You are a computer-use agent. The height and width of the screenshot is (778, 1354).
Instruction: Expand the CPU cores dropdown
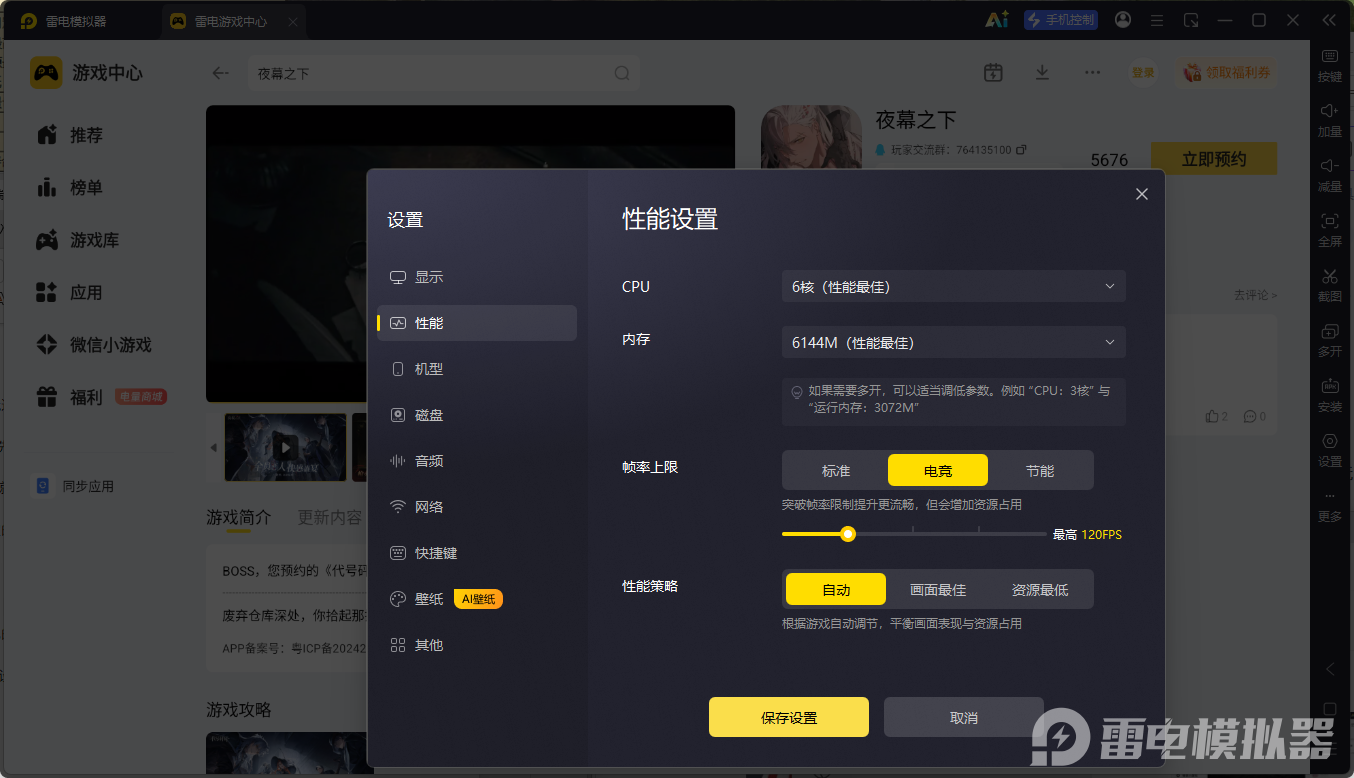[953, 286]
